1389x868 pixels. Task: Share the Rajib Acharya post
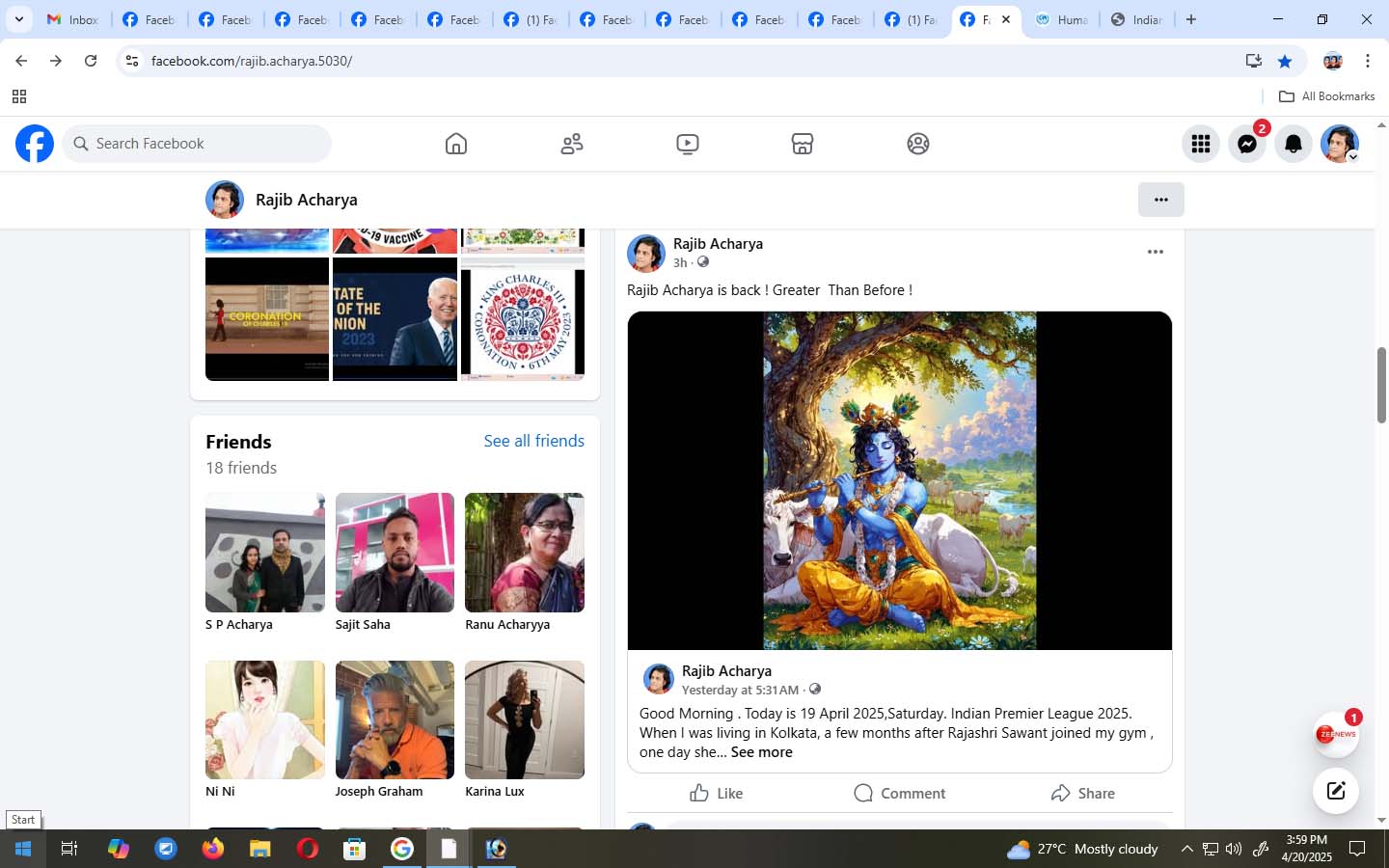1082,793
